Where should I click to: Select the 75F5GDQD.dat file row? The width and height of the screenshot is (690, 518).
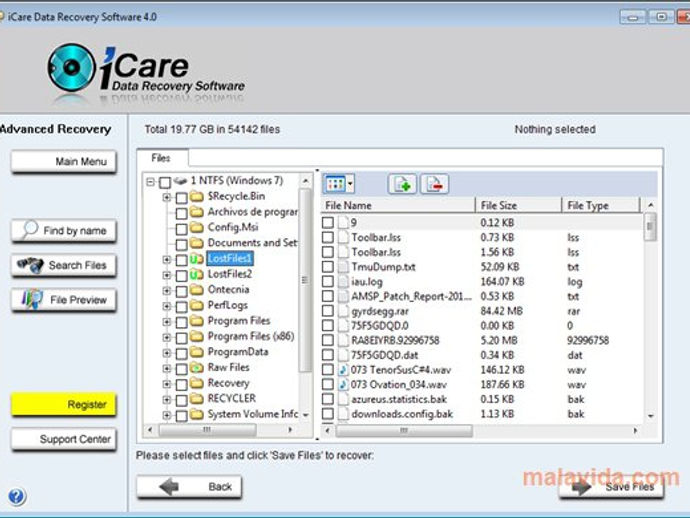pos(481,355)
